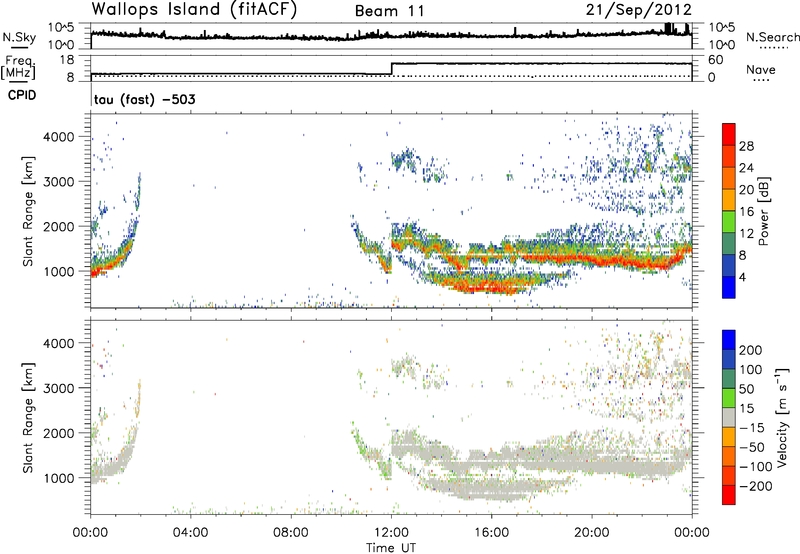Click the "18" frequency tick label

(66, 60)
